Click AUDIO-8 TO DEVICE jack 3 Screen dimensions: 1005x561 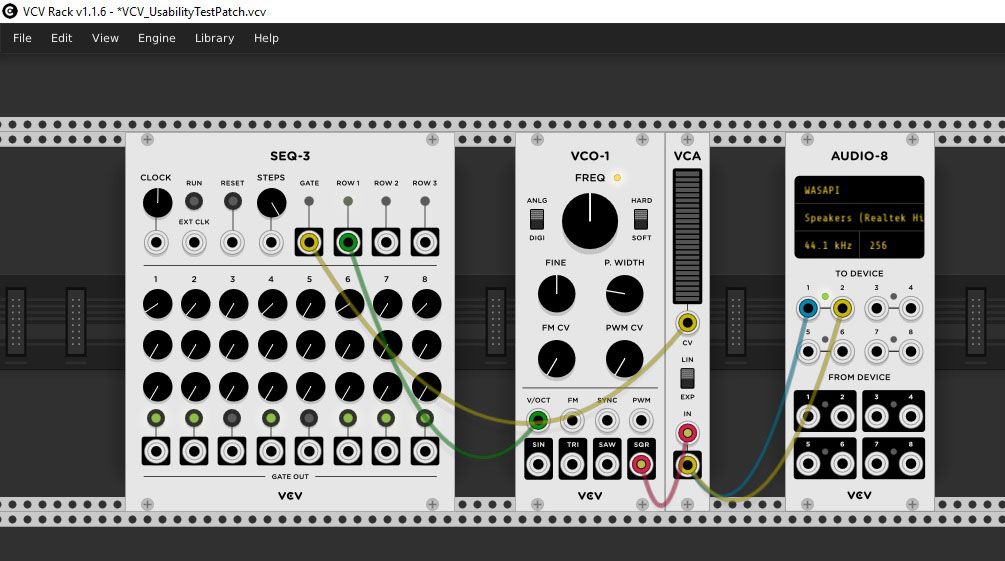pyautogui.click(x=876, y=308)
